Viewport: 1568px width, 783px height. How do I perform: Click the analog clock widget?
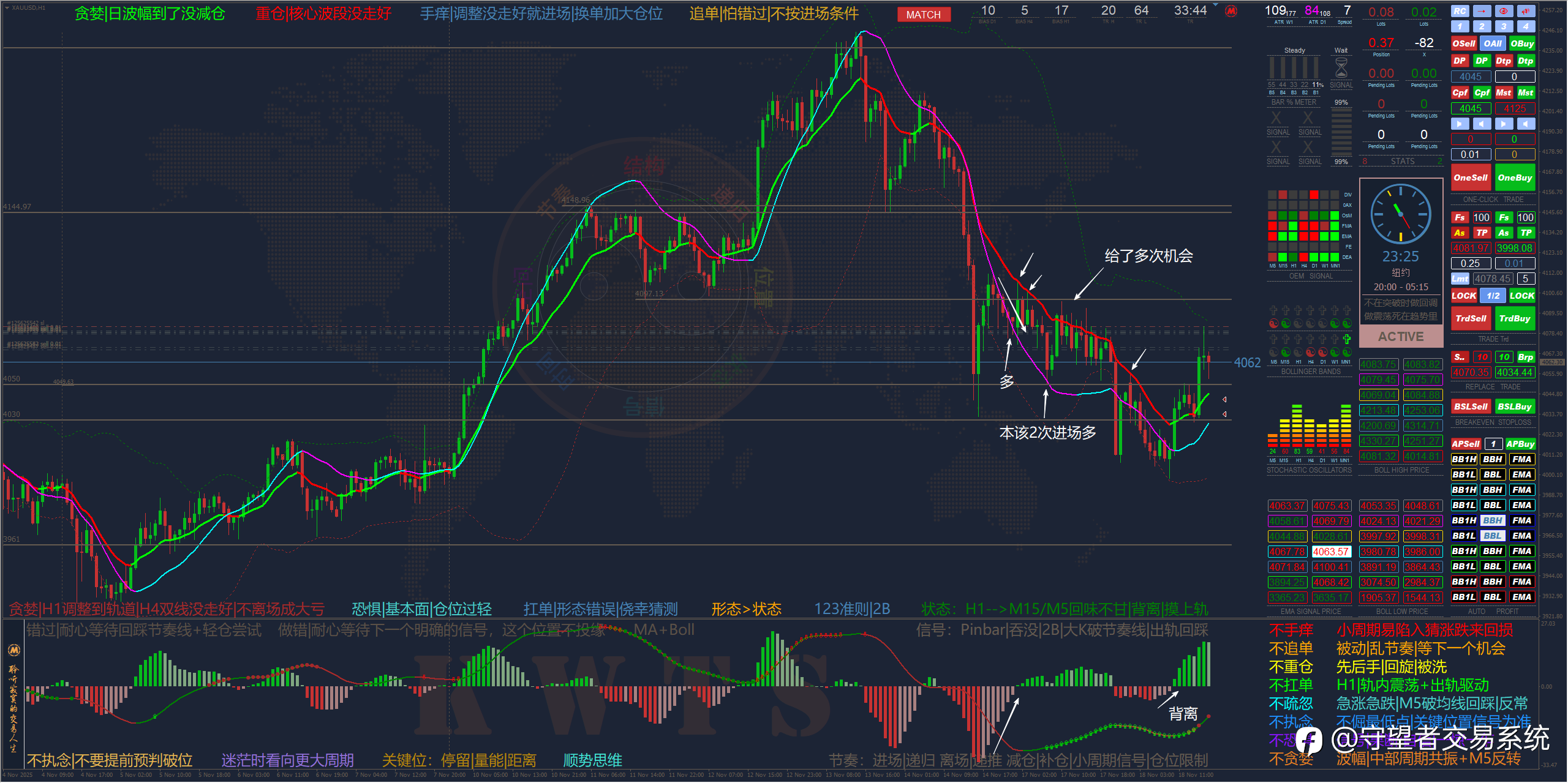pos(1400,214)
